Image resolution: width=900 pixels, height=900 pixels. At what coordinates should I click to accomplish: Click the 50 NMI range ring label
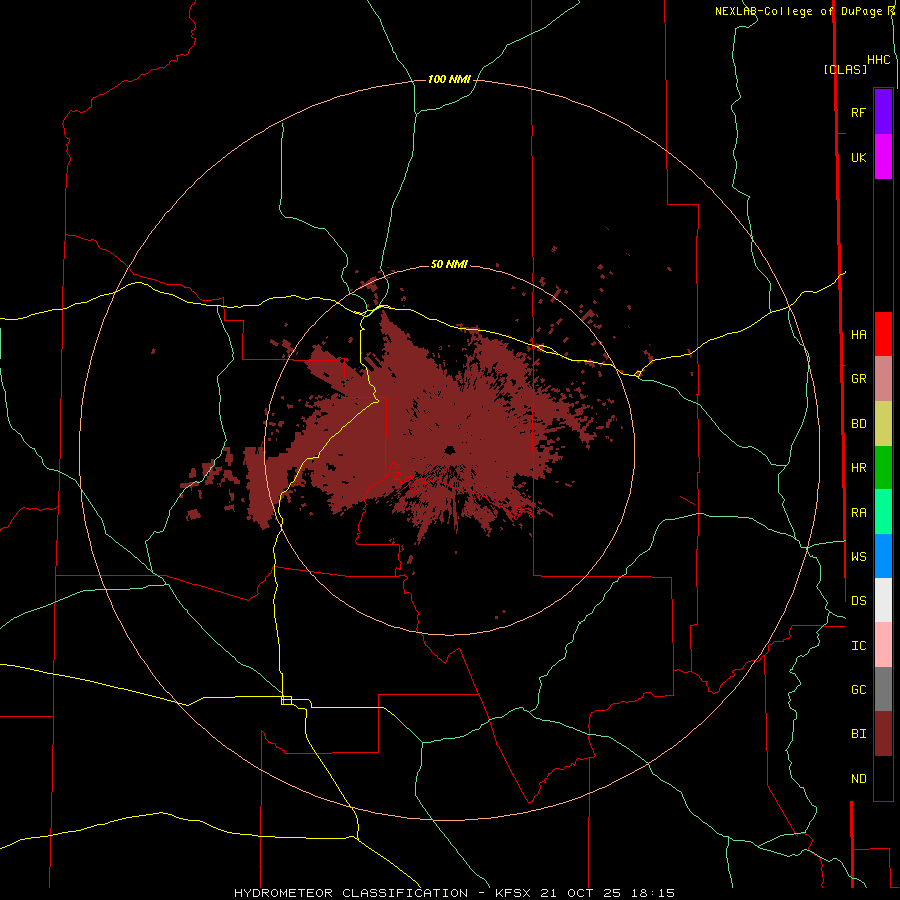tap(449, 264)
